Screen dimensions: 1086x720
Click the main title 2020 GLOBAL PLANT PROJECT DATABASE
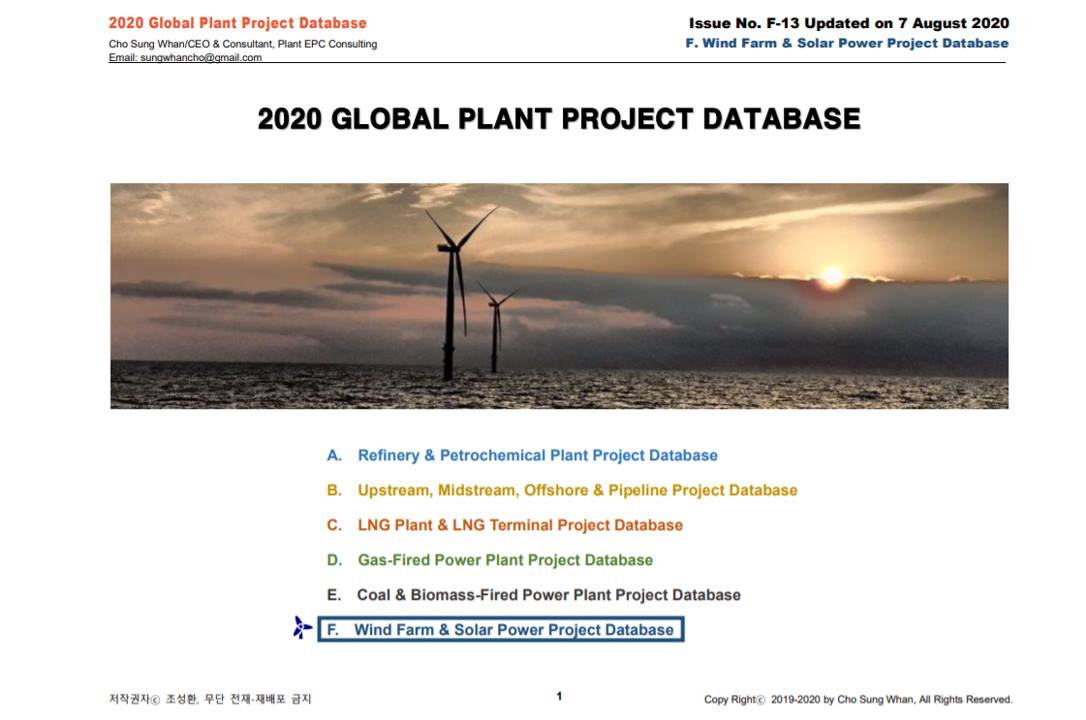coord(559,119)
